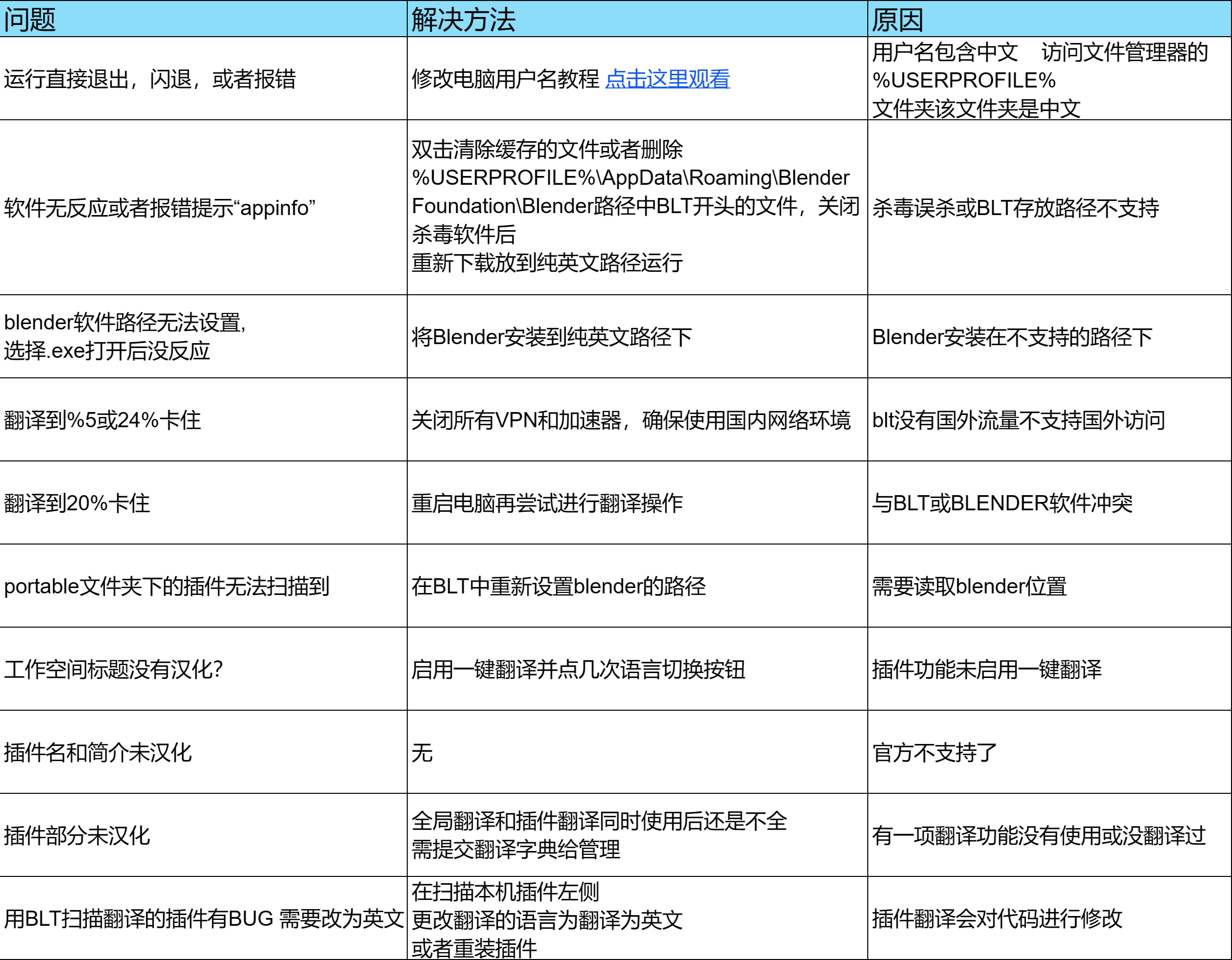Click the cell 与BLT或BLENDER软件冲突
Screen dimensions: 1232x960
tap(1049, 502)
